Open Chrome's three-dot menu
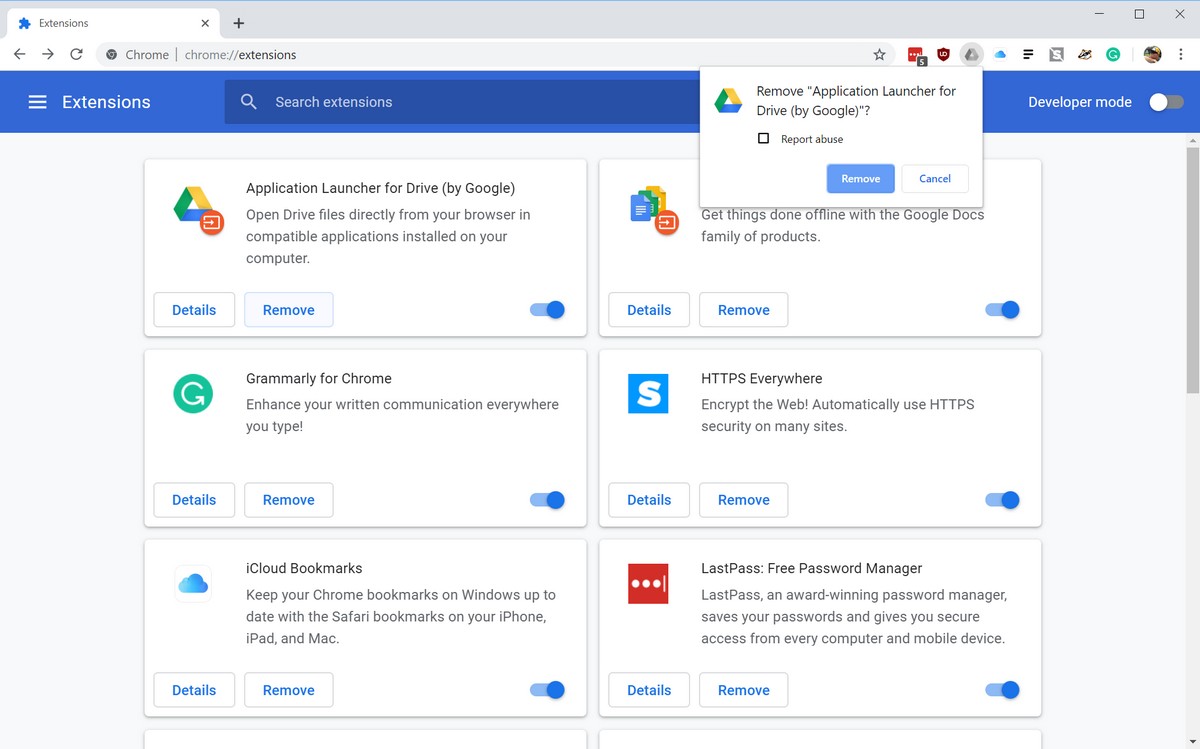1200x749 pixels. (x=1182, y=54)
